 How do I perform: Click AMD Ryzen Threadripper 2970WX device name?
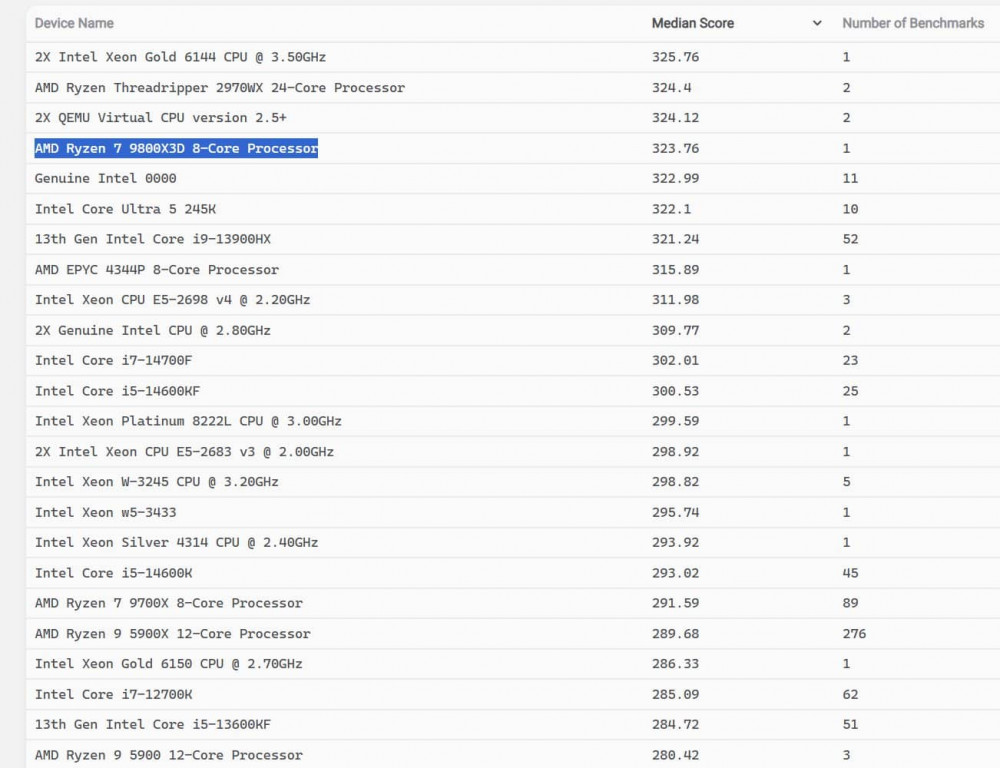[x=220, y=88]
